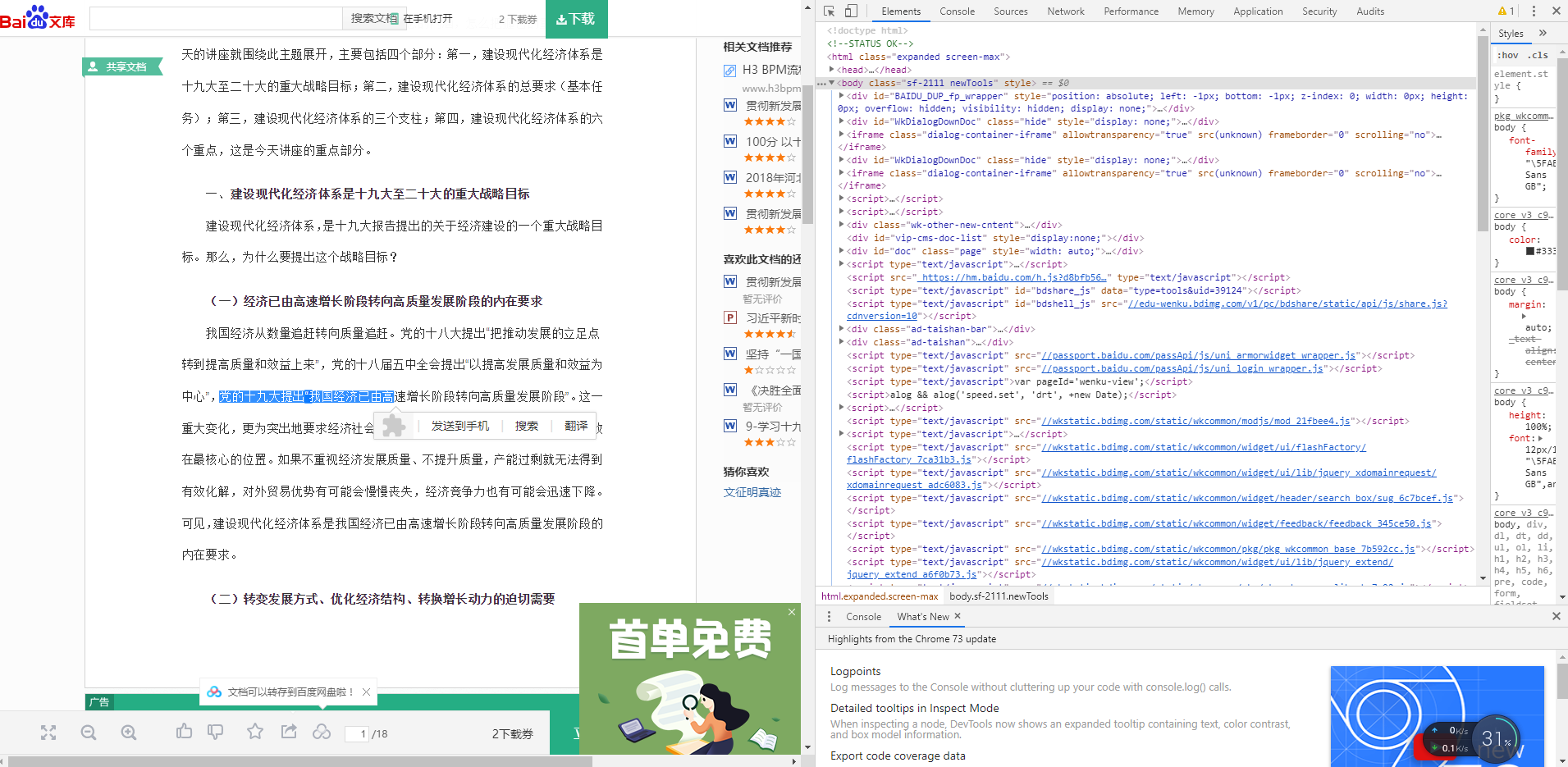
Task: Expand the first dialog-container-iframe node
Action: click(x=841, y=135)
